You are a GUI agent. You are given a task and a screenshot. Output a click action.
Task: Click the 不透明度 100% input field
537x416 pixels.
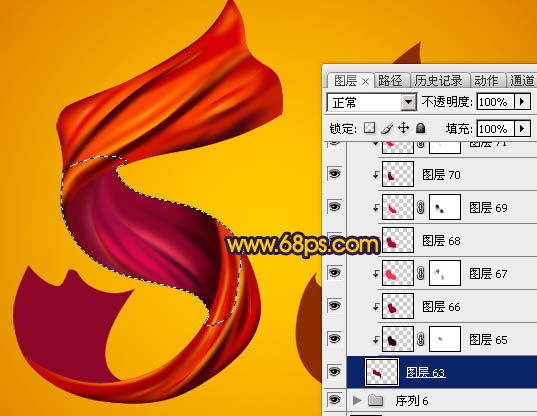pos(495,102)
